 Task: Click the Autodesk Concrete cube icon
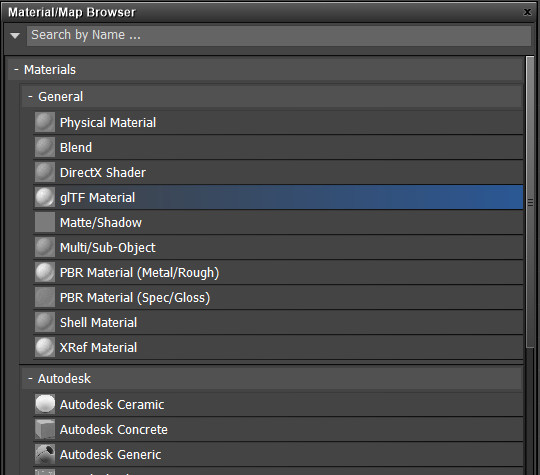45,429
